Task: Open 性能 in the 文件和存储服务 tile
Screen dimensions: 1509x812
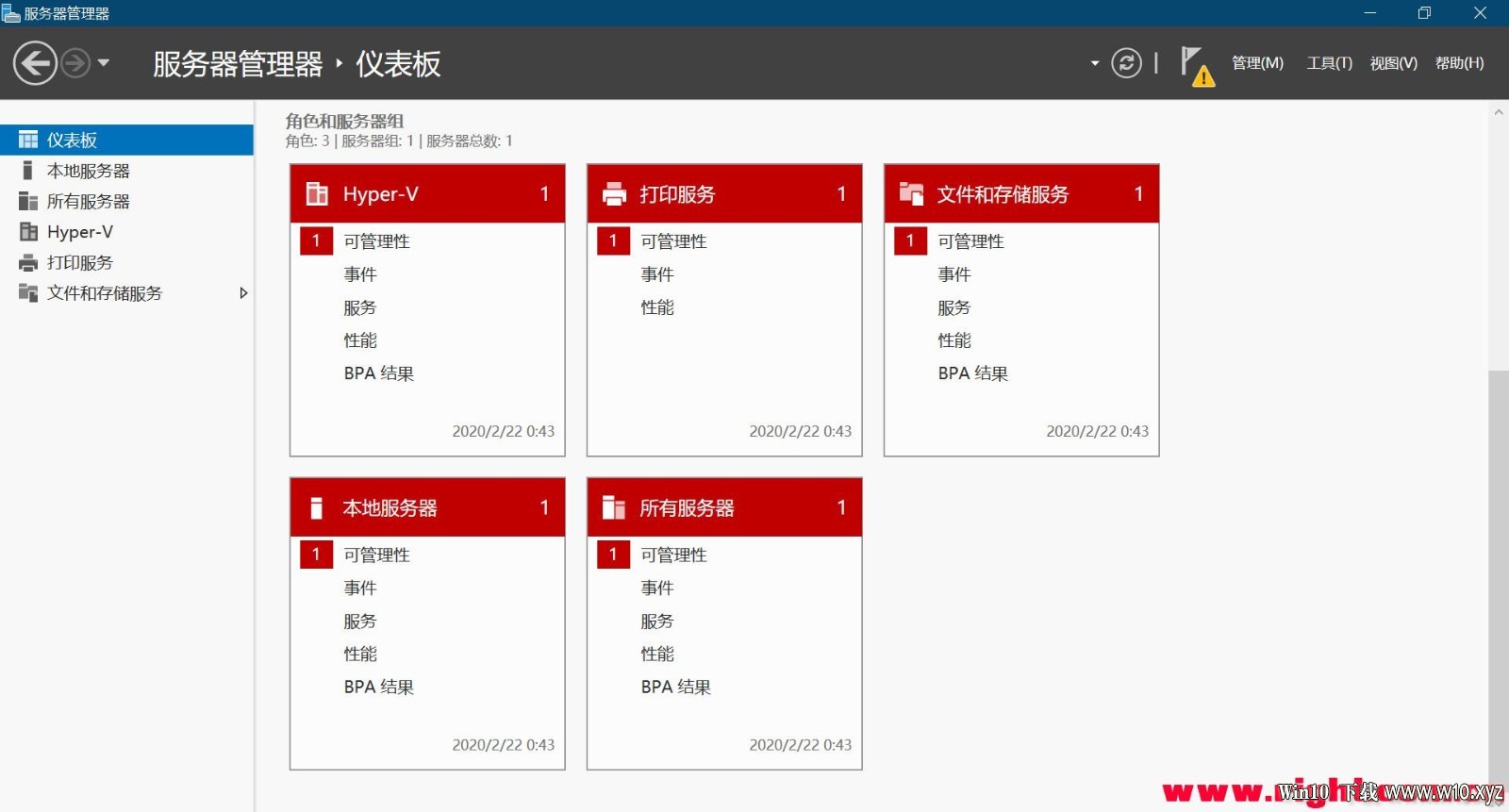Action: [954, 340]
